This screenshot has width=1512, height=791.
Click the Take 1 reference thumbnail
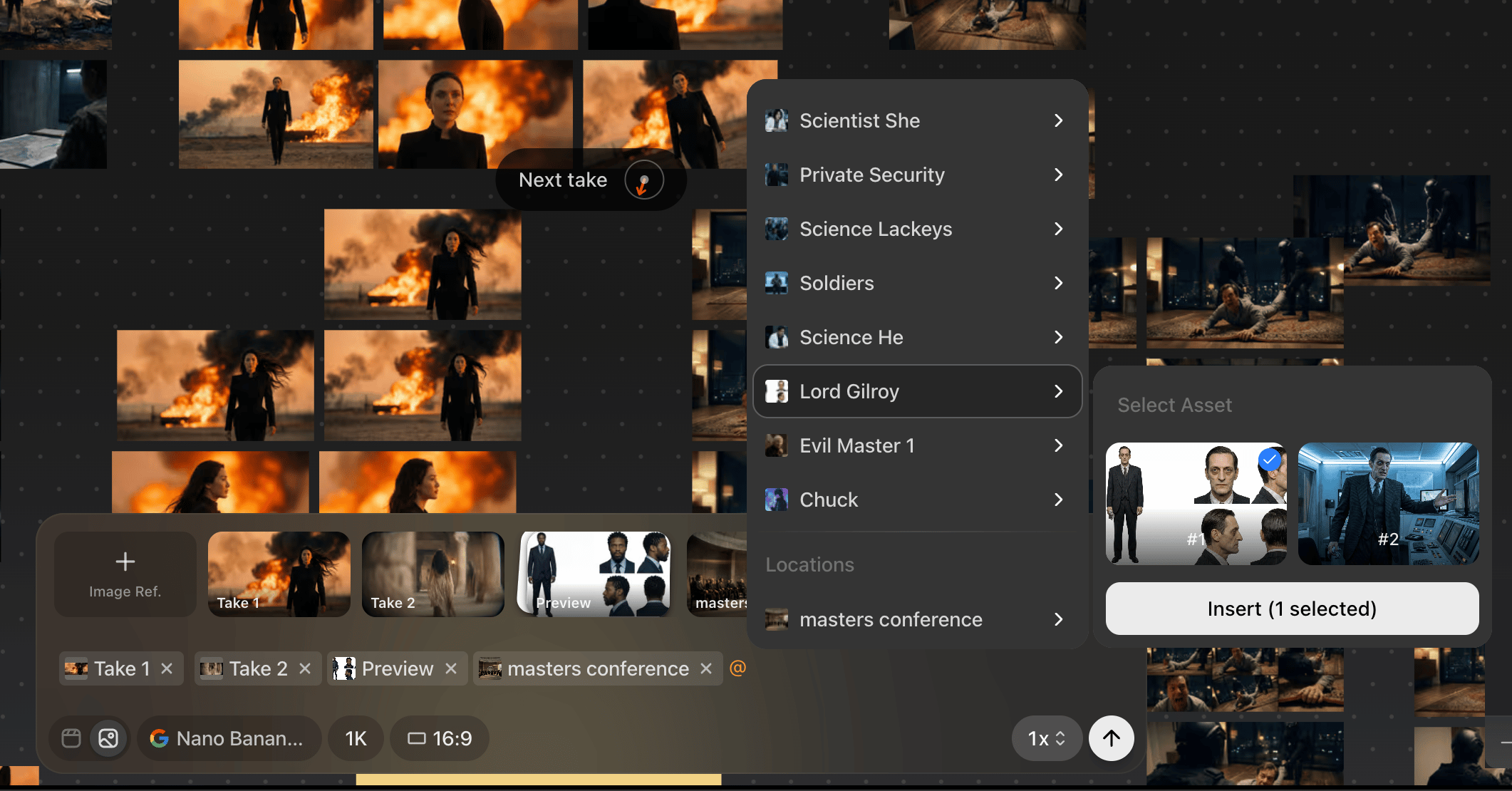(x=279, y=574)
